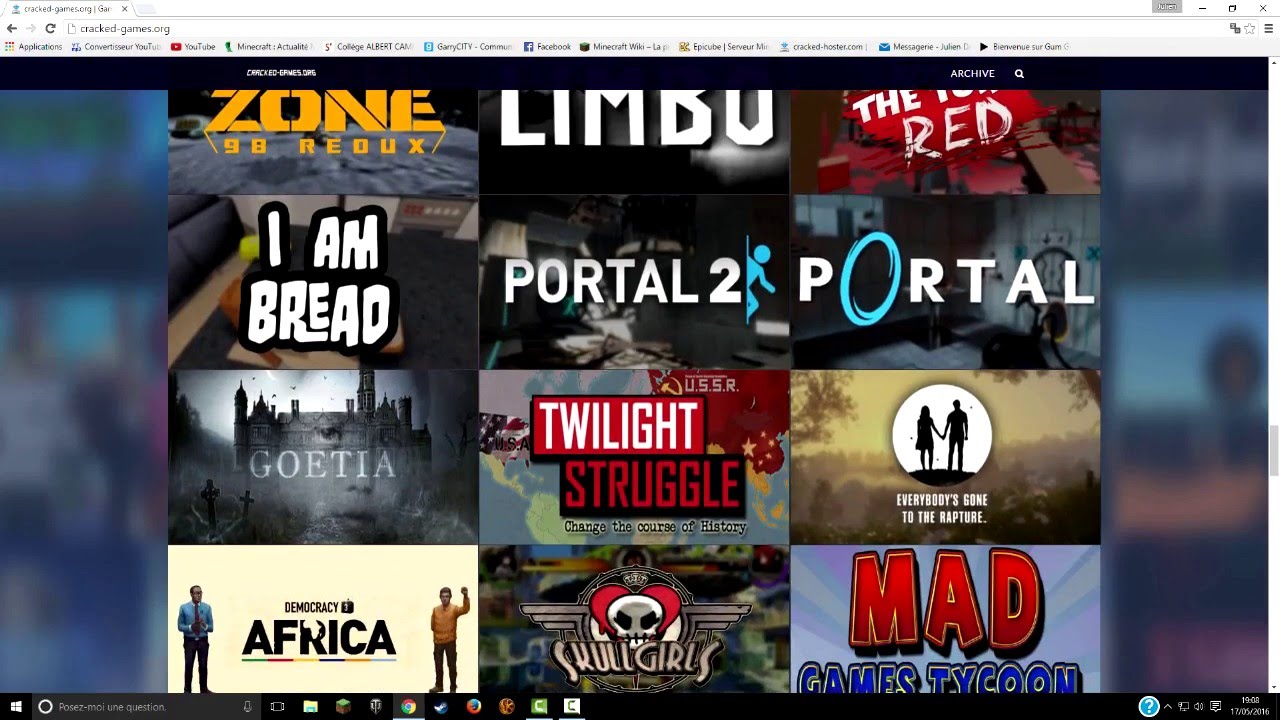Open the white Camtasia recorder taskbar icon
1280x720 pixels.
pyautogui.click(x=572, y=706)
